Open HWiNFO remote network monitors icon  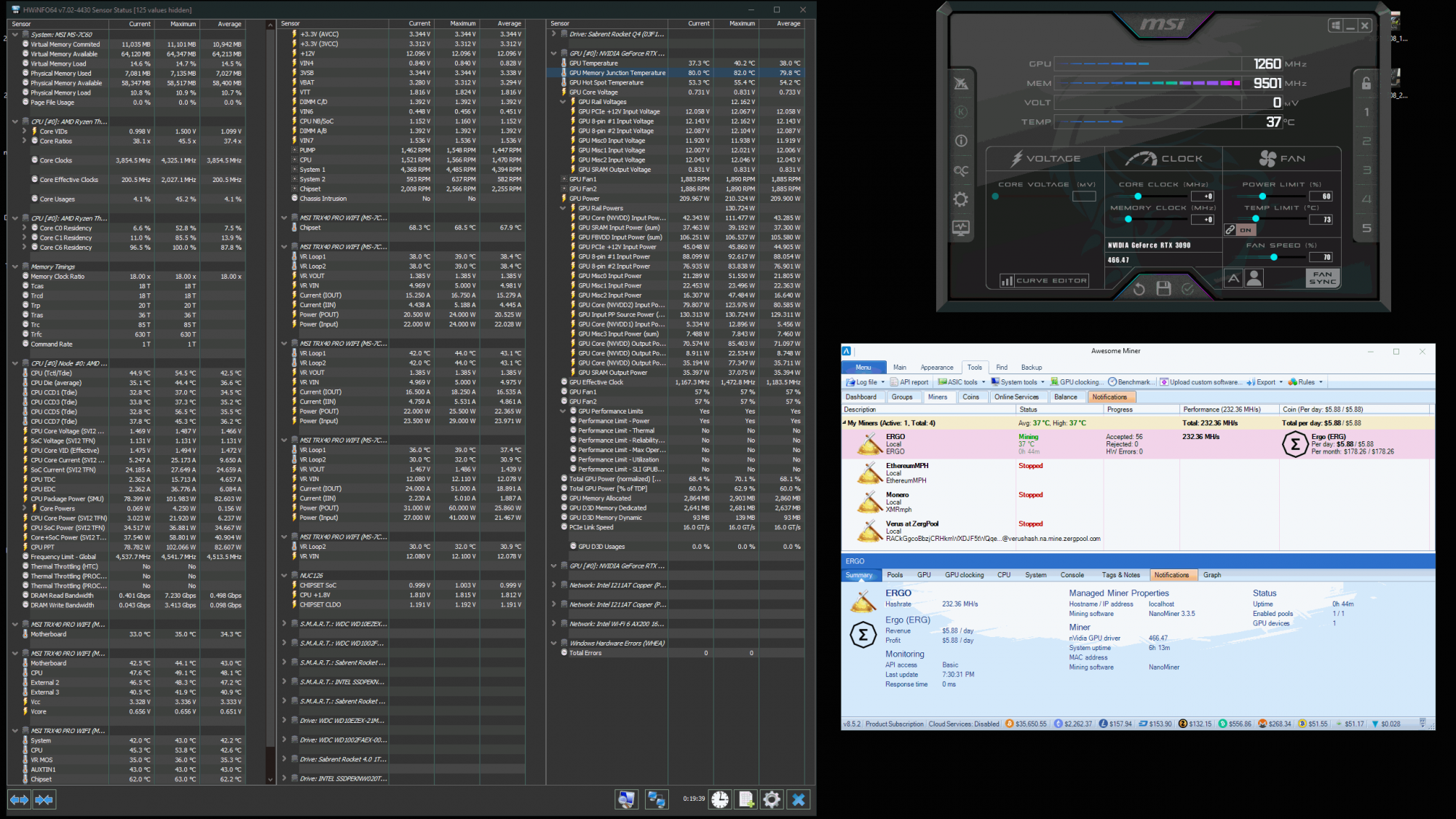click(x=657, y=799)
